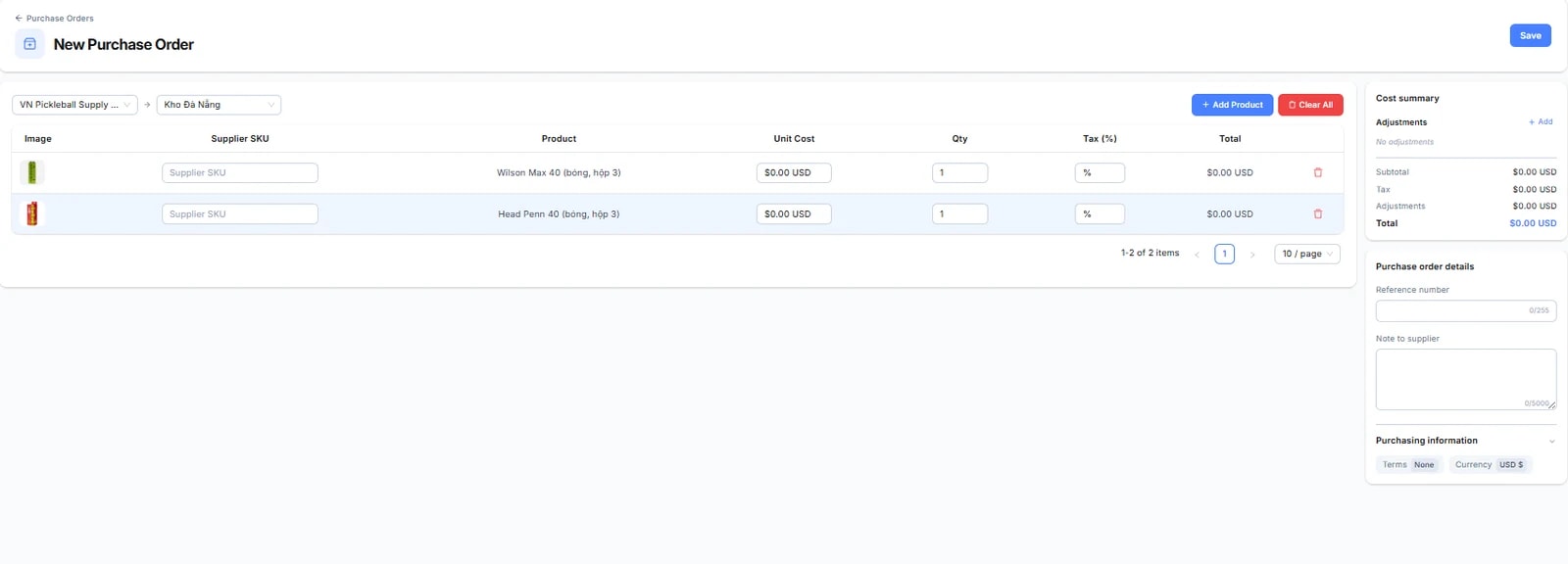Image resolution: width=1568 pixels, height=564 pixels.
Task: Edit quantity for Head Penn 40
Action: tap(959, 213)
